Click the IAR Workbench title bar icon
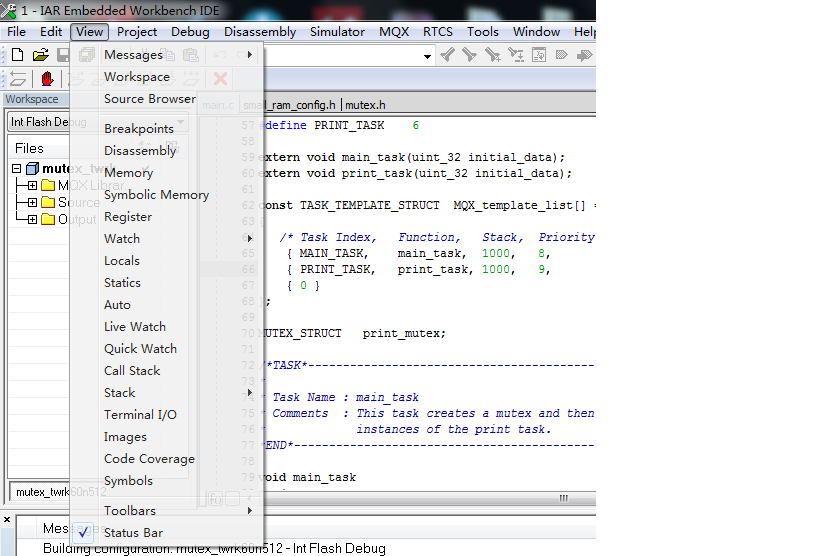The image size is (819, 556). (x=8, y=10)
